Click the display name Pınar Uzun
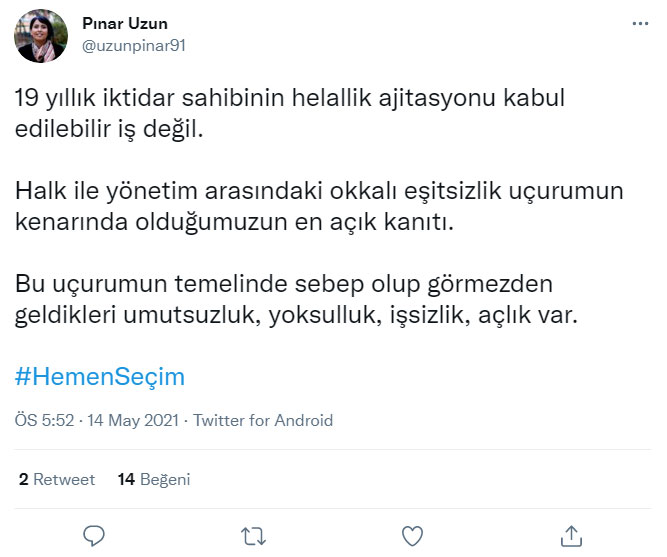This screenshot has height=557, width=667. pyautogui.click(x=126, y=23)
